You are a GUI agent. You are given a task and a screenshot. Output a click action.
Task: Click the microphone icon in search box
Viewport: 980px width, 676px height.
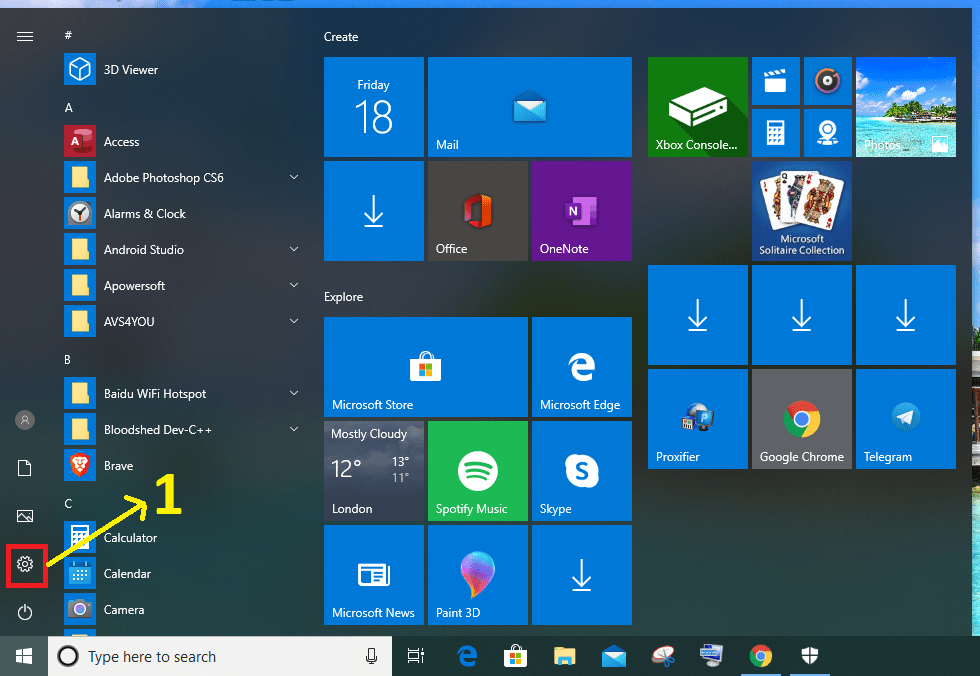point(371,656)
